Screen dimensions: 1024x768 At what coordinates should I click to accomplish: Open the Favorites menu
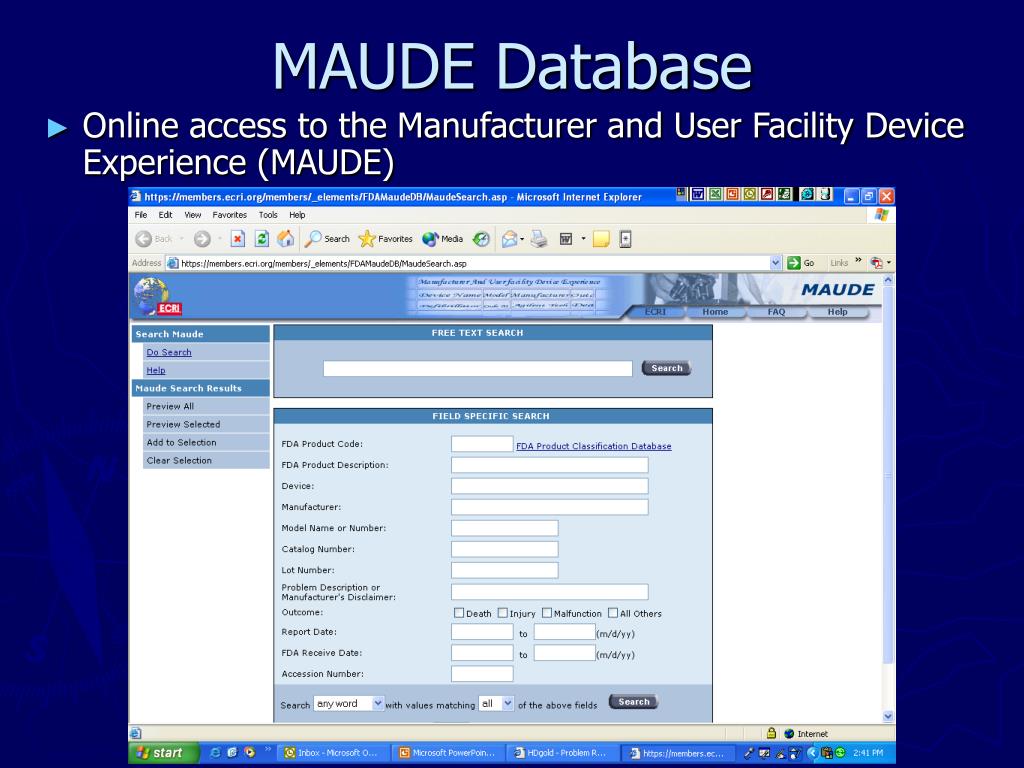click(230, 215)
